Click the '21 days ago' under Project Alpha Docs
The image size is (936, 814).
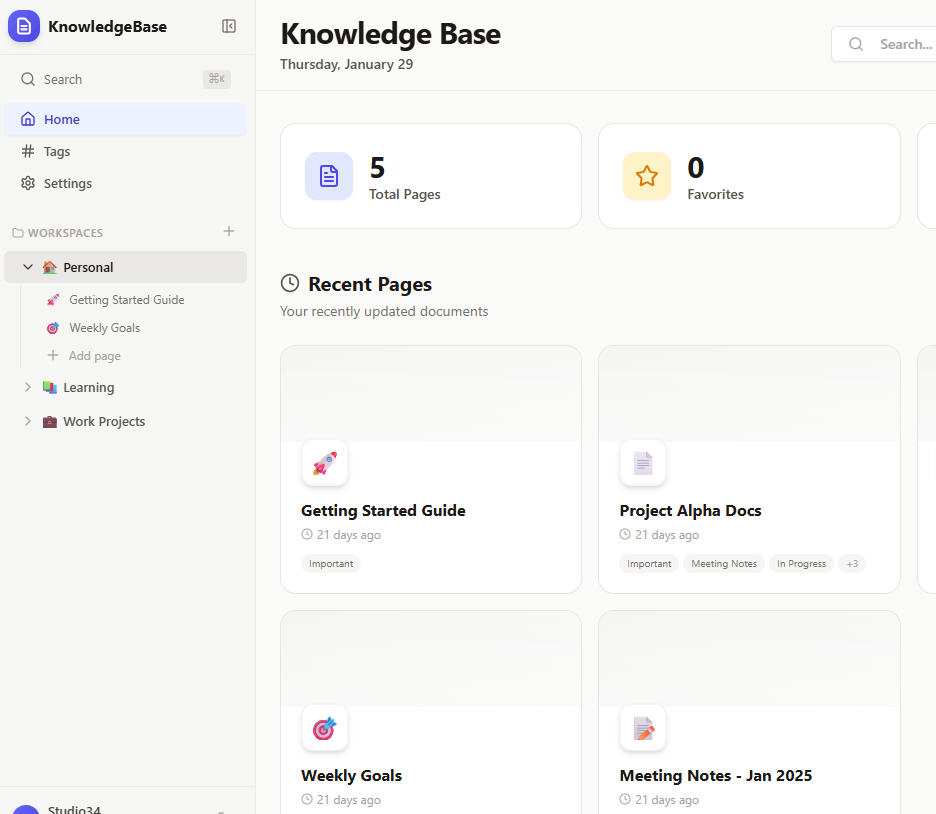(667, 535)
